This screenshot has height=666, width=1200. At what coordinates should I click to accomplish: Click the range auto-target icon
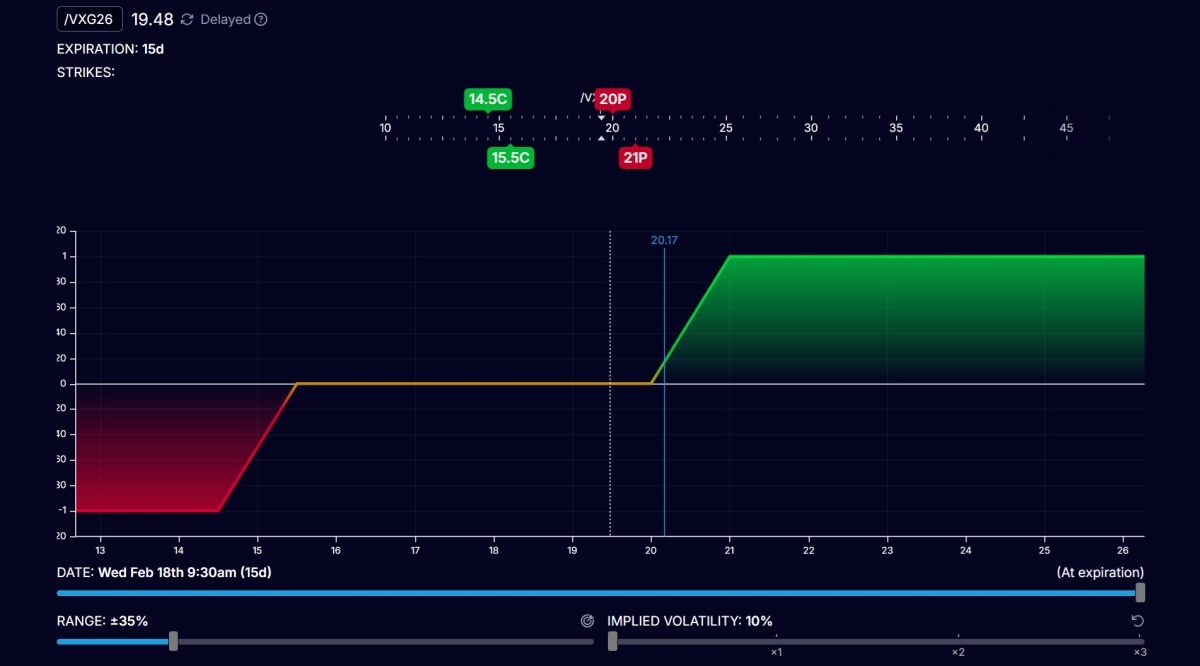(587, 621)
